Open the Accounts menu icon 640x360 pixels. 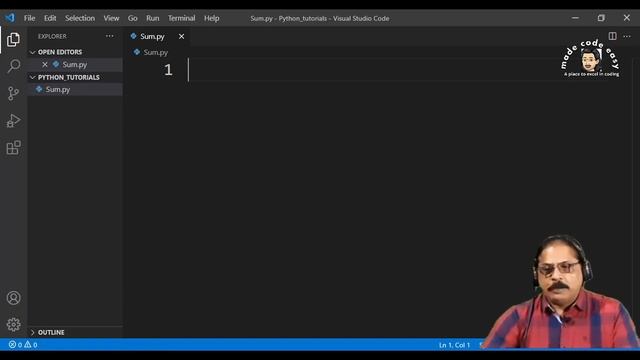pyautogui.click(x=13, y=298)
